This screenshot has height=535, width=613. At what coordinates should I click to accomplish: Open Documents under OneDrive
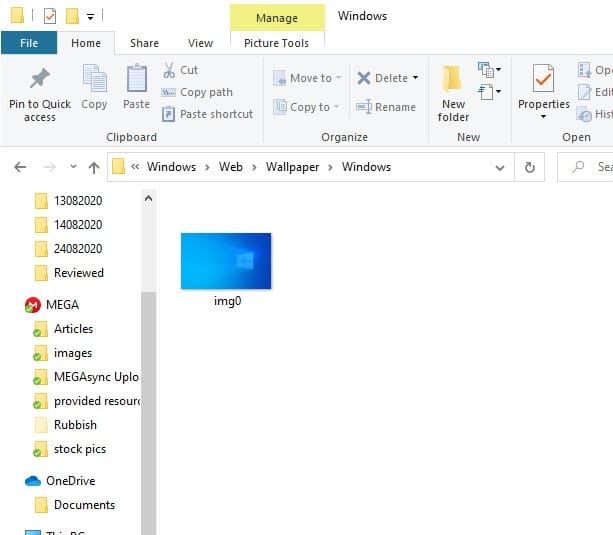pyautogui.click(x=75, y=505)
